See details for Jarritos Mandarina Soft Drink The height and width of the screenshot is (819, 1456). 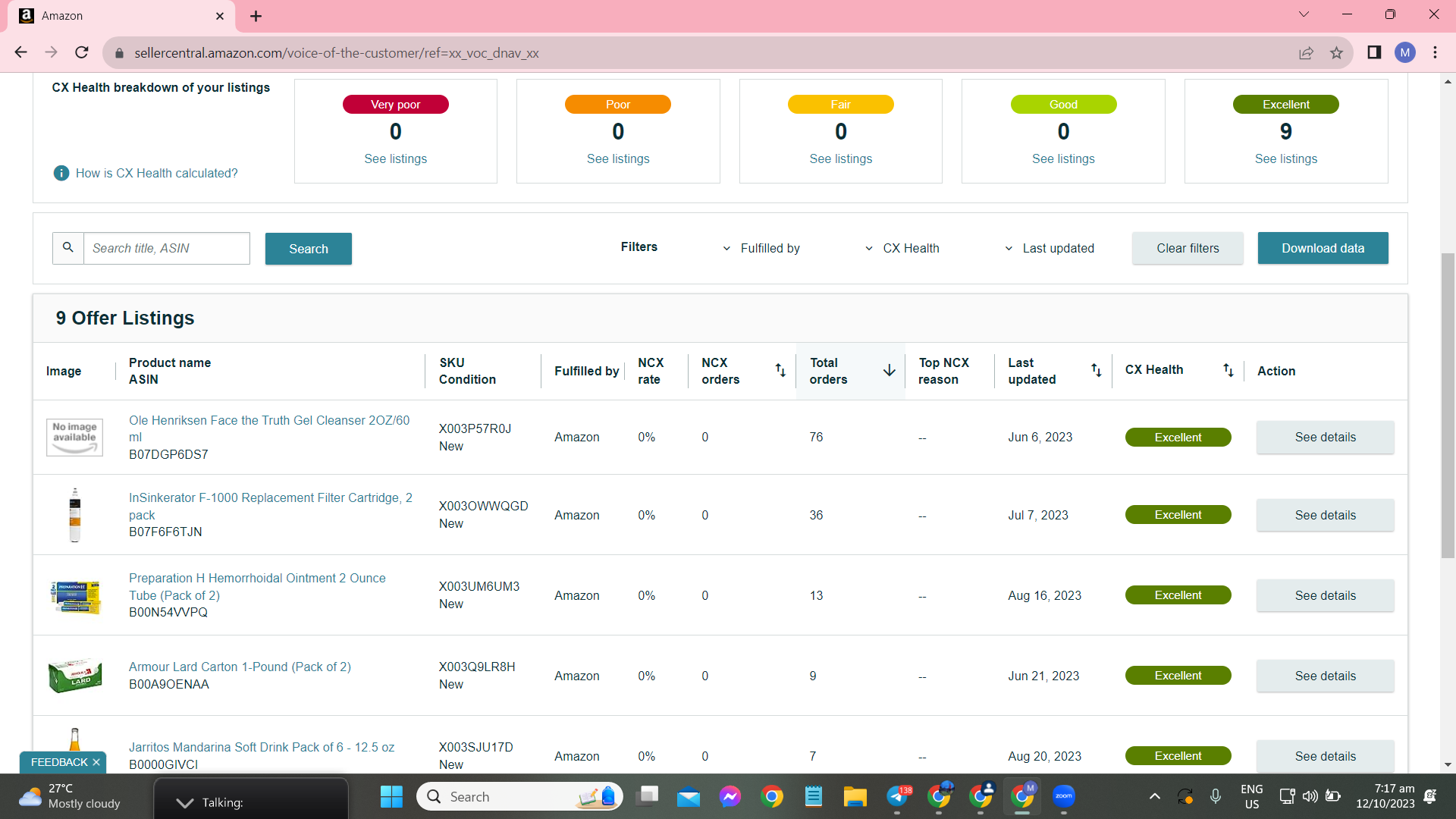tap(1326, 756)
